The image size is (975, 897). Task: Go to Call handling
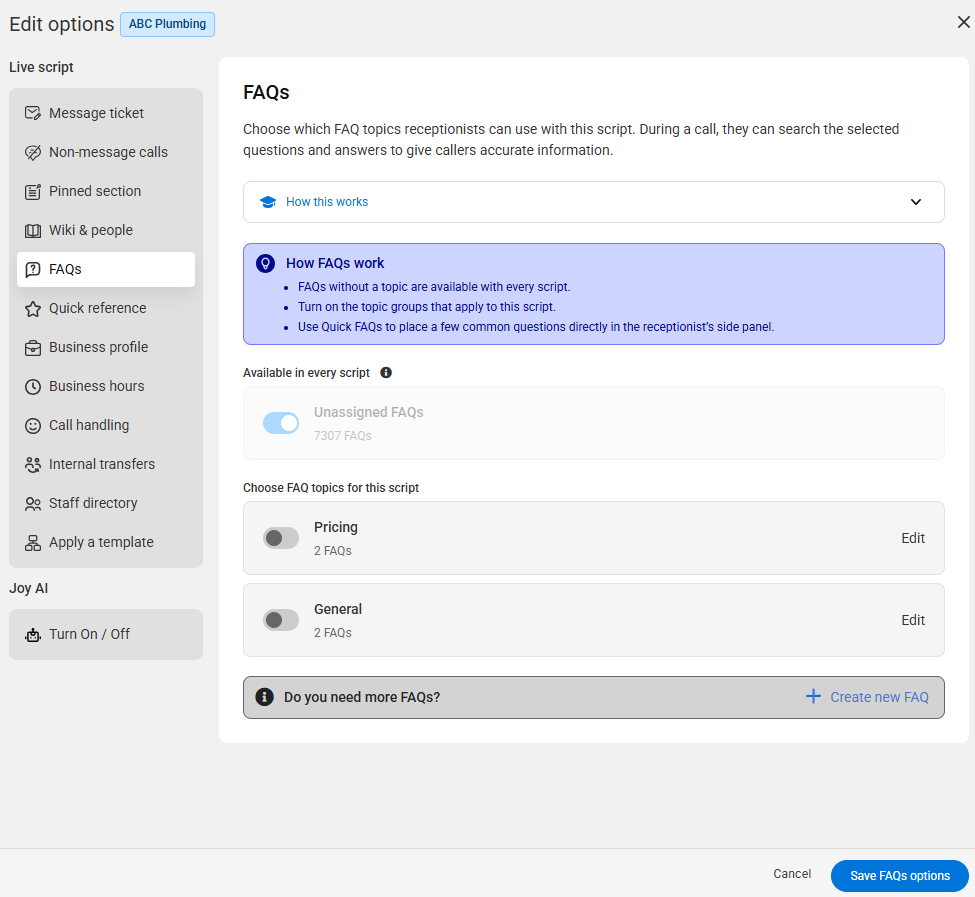(106, 425)
